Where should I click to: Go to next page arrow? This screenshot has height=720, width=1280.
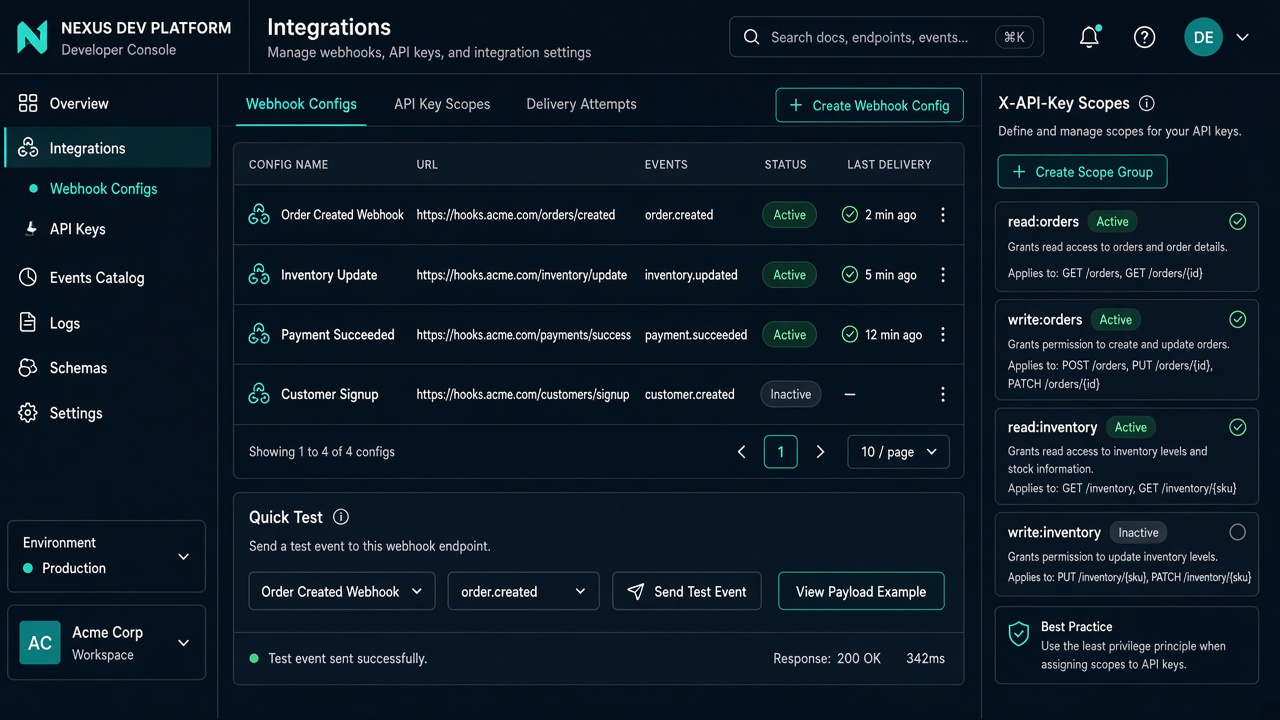coord(820,452)
